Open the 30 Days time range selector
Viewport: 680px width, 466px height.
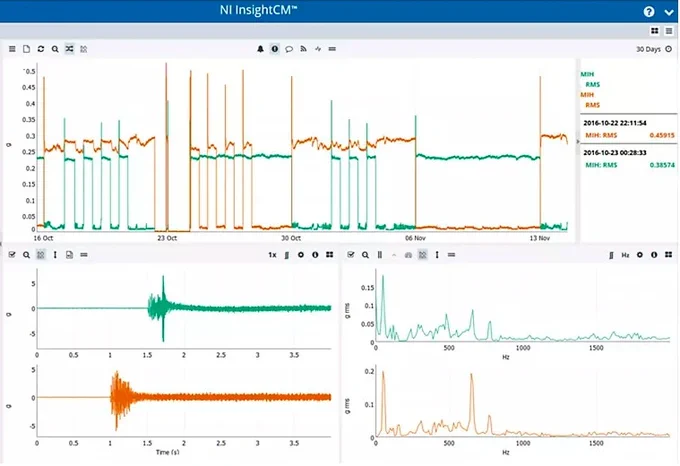click(x=648, y=49)
